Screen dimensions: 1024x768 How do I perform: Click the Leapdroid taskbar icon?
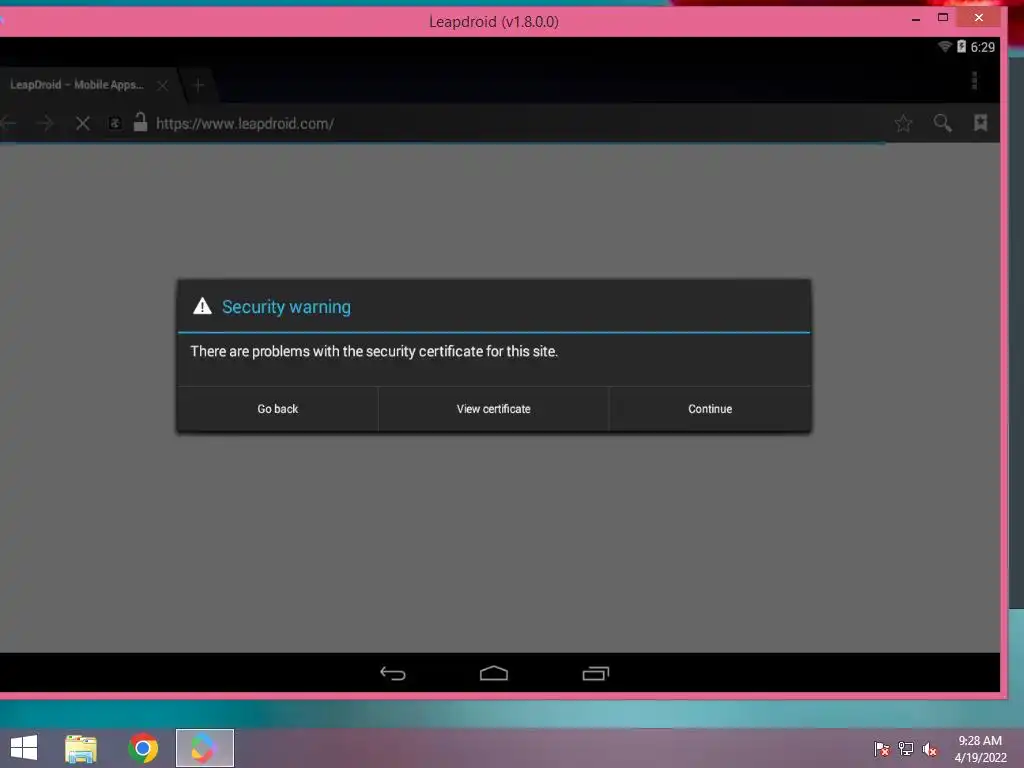click(x=204, y=748)
